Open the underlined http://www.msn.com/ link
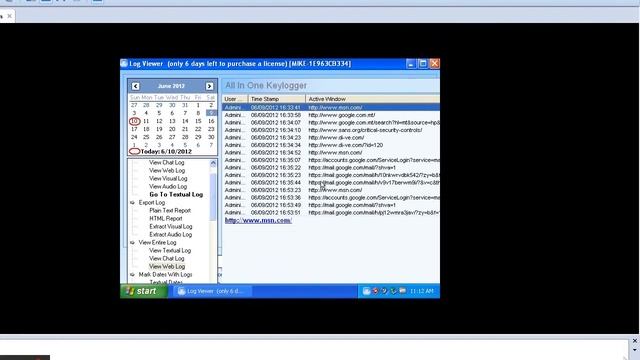Image resolution: width=640 pixels, height=360 pixels. (258, 220)
